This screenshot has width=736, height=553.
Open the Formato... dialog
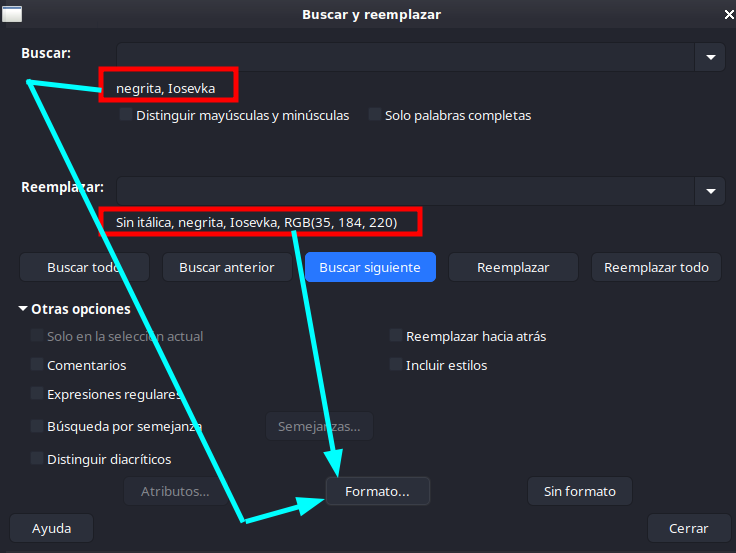[x=378, y=491]
